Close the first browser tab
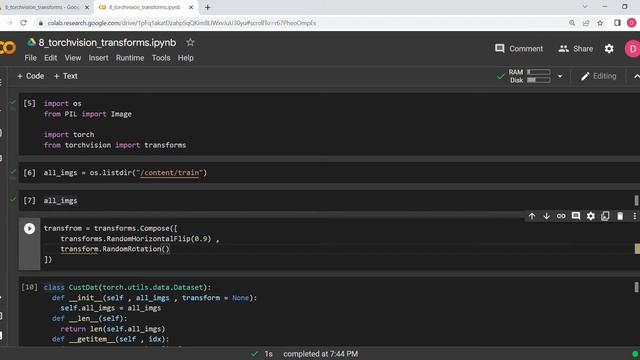The width and height of the screenshot is (640, 360). coord(87,7)
